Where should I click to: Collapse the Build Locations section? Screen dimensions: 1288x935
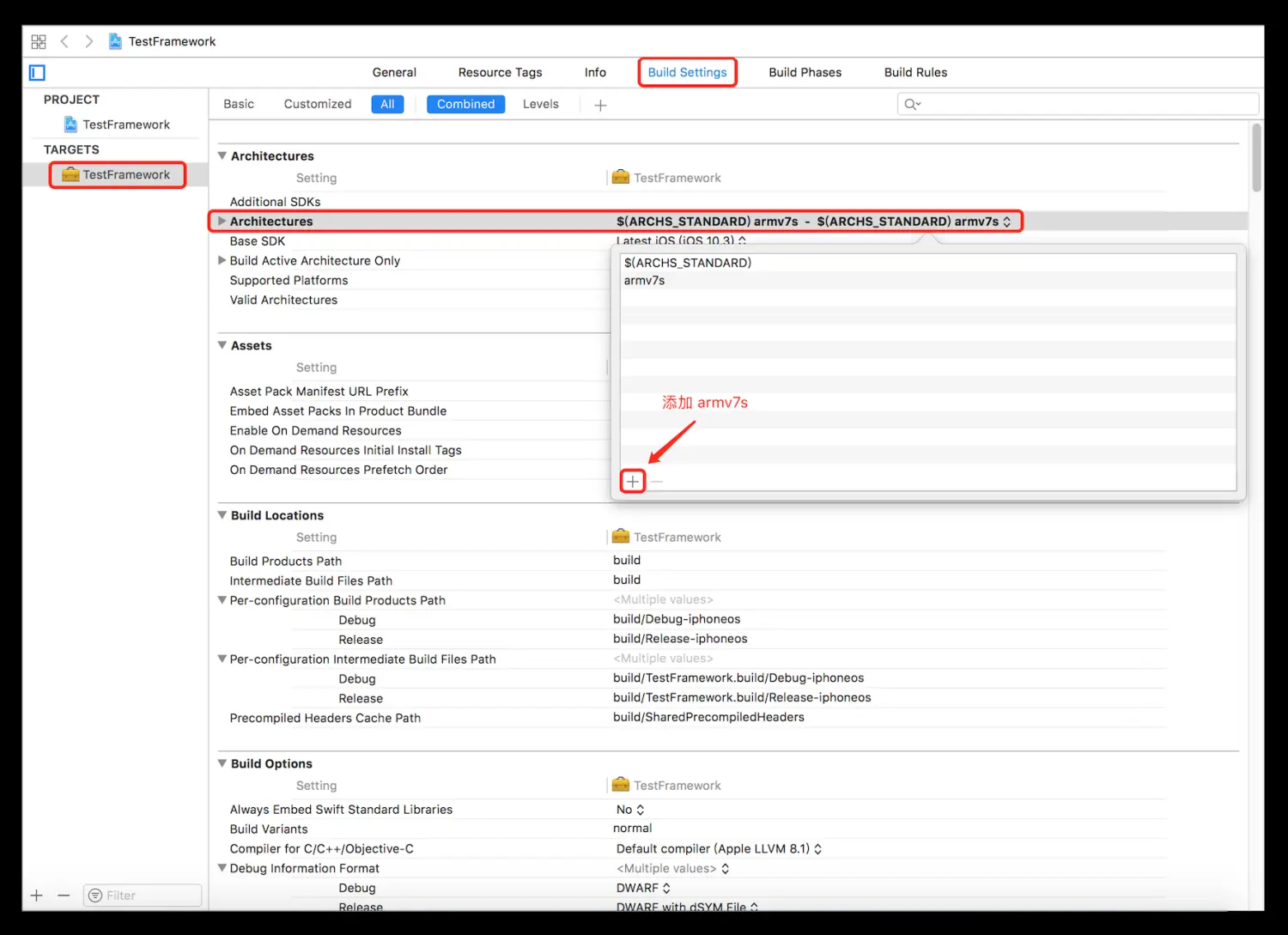(x=222, y=515)
